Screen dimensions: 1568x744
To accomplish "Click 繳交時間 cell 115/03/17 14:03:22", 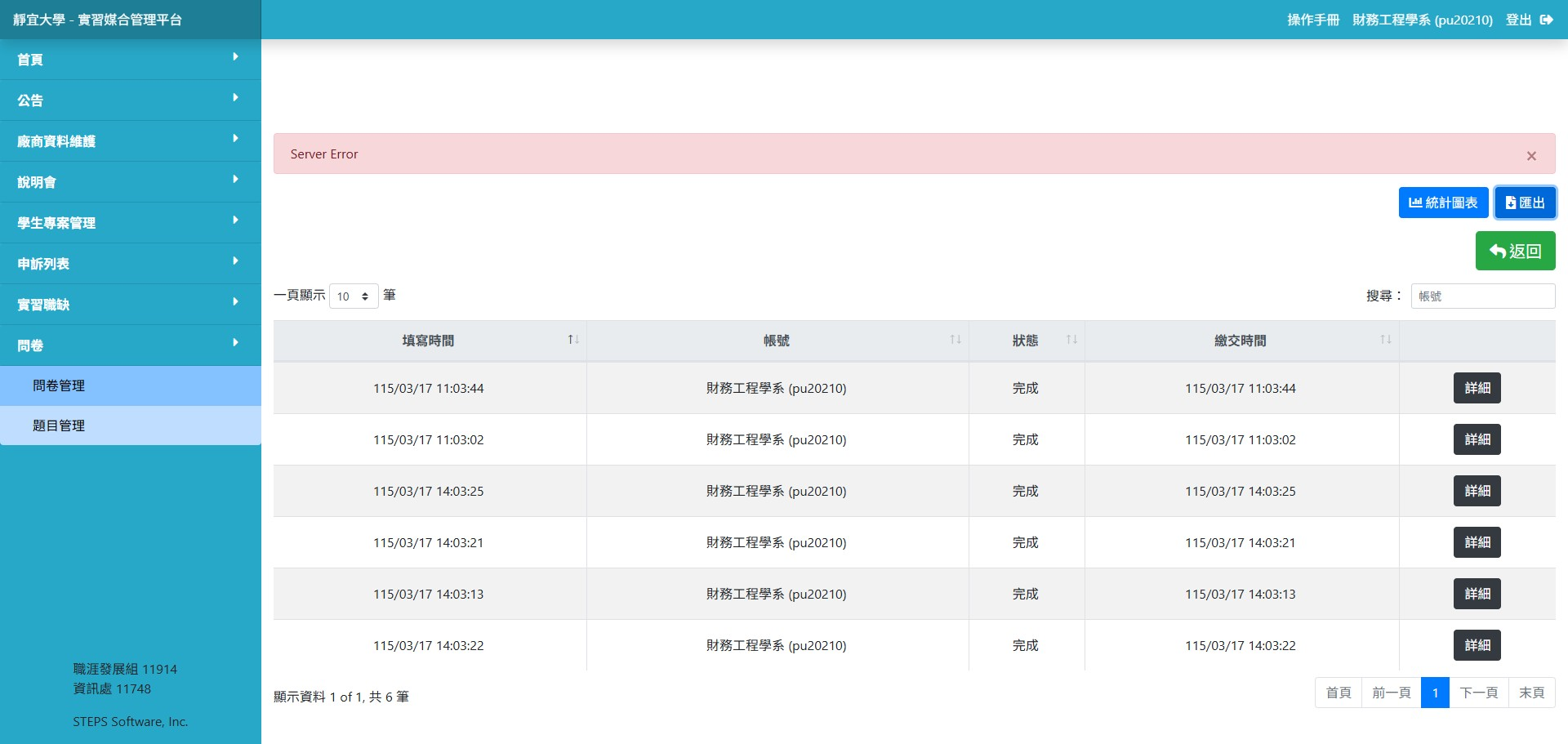I will (1241, 646).
